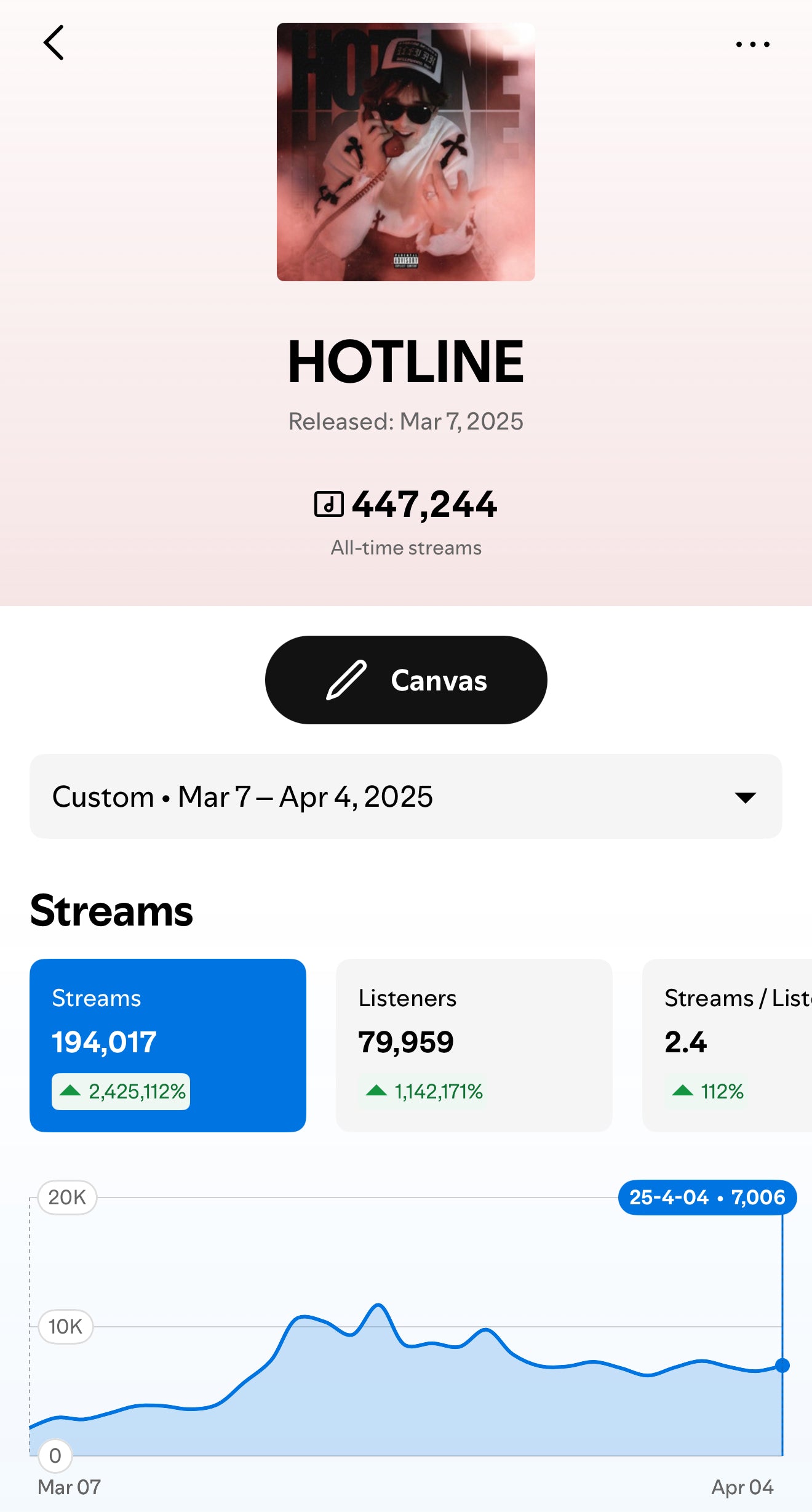This screenshot has height=1512, width=812.
Task: Tap the back arrow icon
Action: [x=54, y=43]
